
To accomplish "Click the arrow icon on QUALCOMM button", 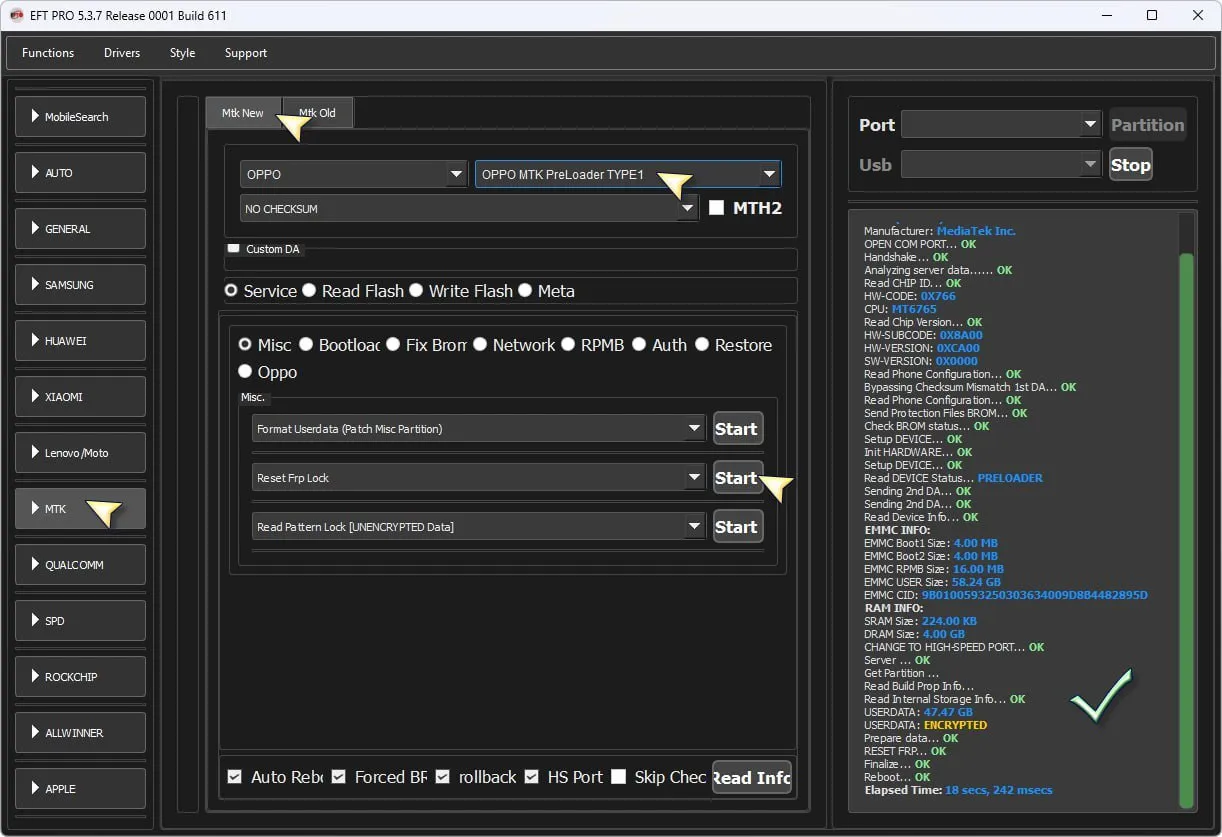I will (35, 565).
